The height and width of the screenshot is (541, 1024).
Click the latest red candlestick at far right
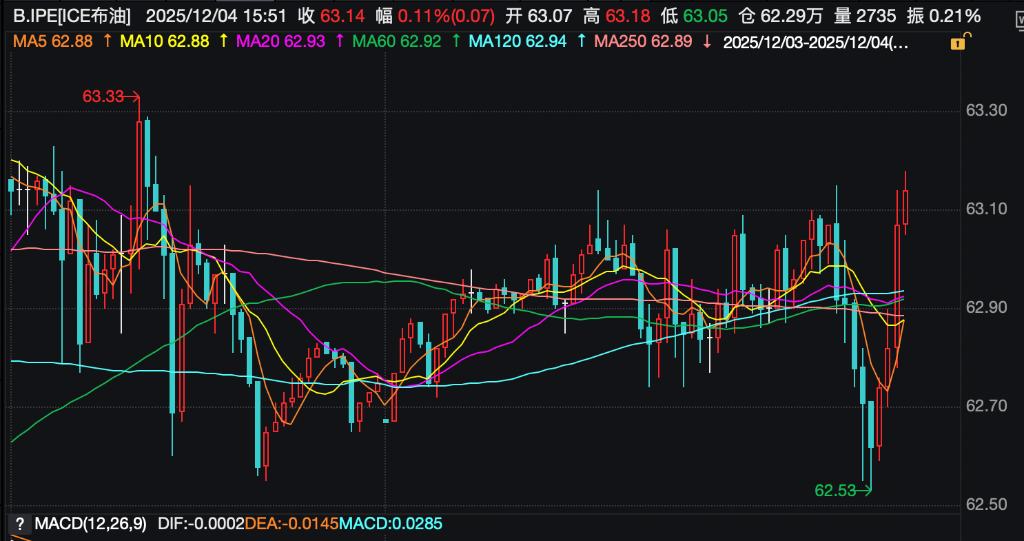point(905,206)
